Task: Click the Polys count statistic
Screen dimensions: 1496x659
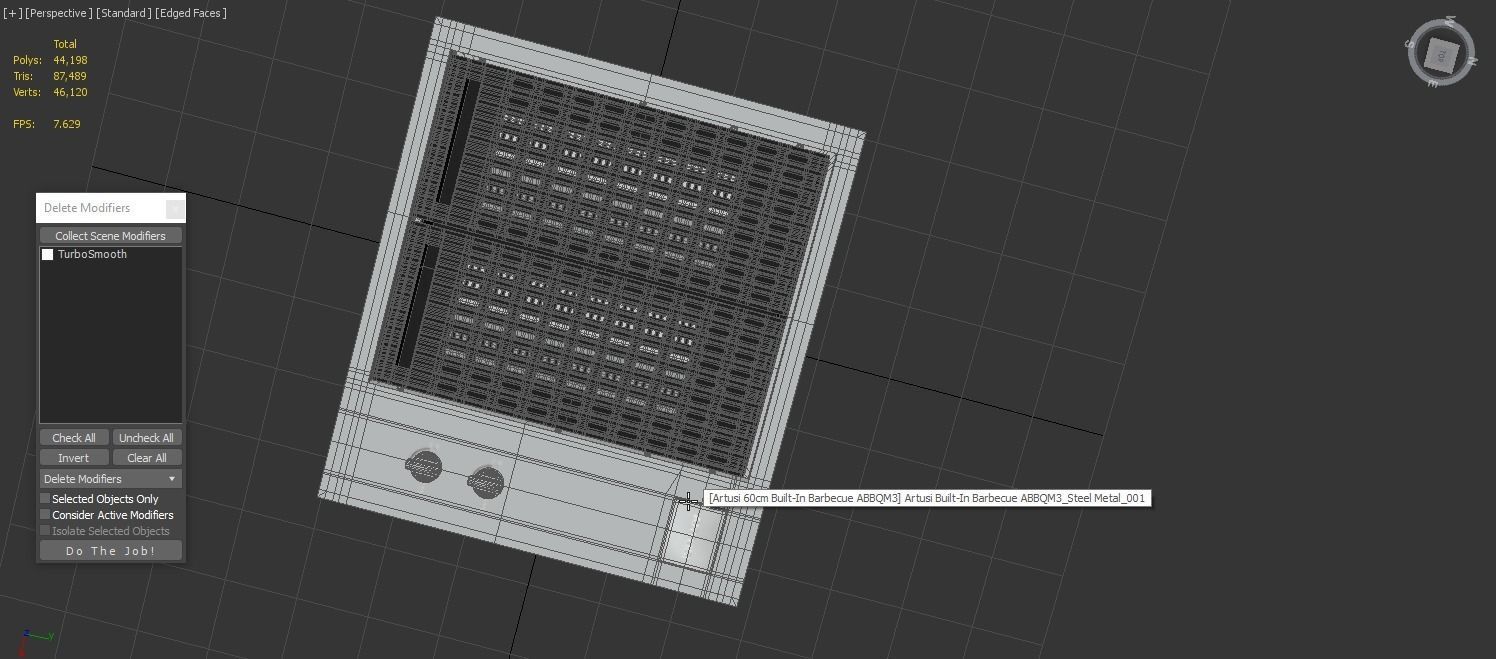Action: pyautogui.click(x=50, y=60)
